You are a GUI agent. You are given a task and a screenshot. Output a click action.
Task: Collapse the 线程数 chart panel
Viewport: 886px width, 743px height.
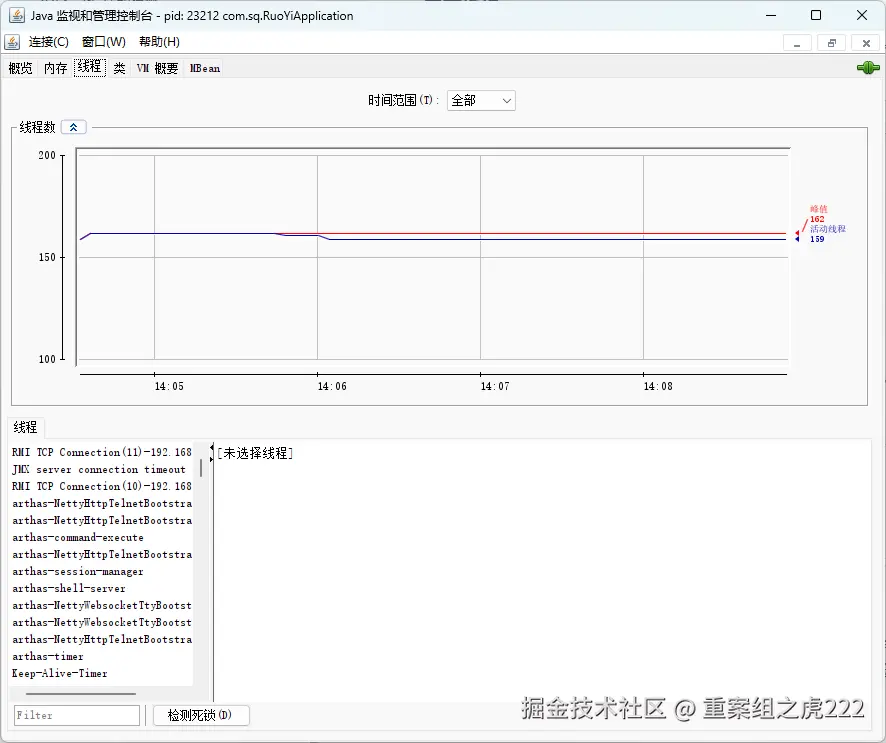(73, 127)
